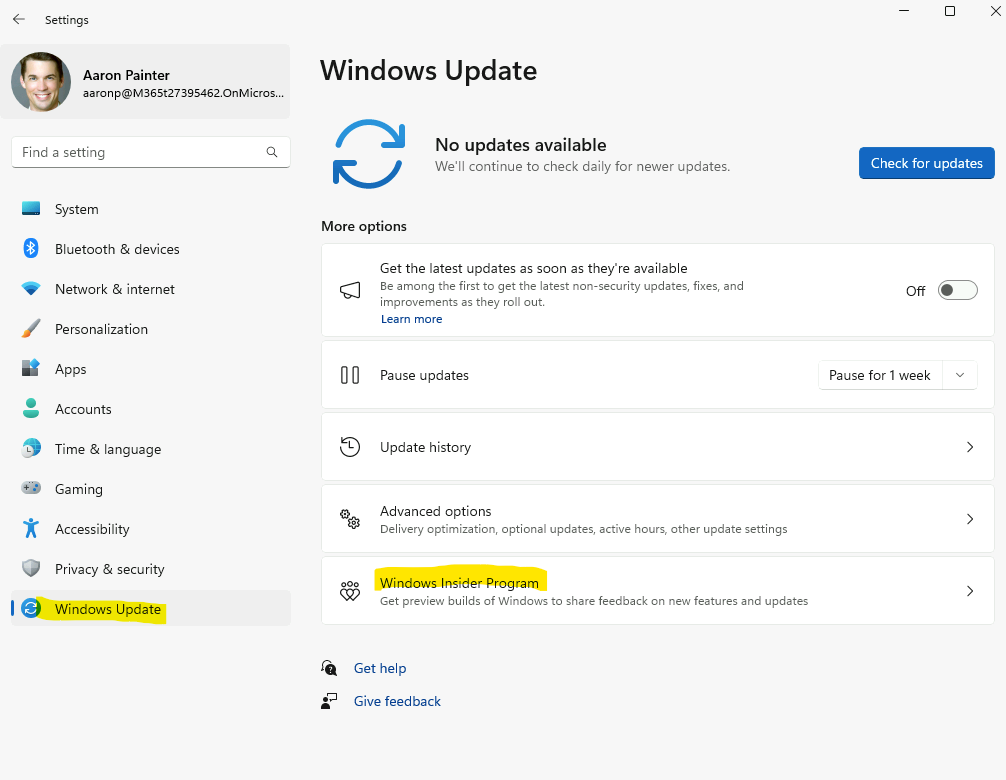
Task: Click the Network Wi-Fi icon
Action: pos(31,289)
